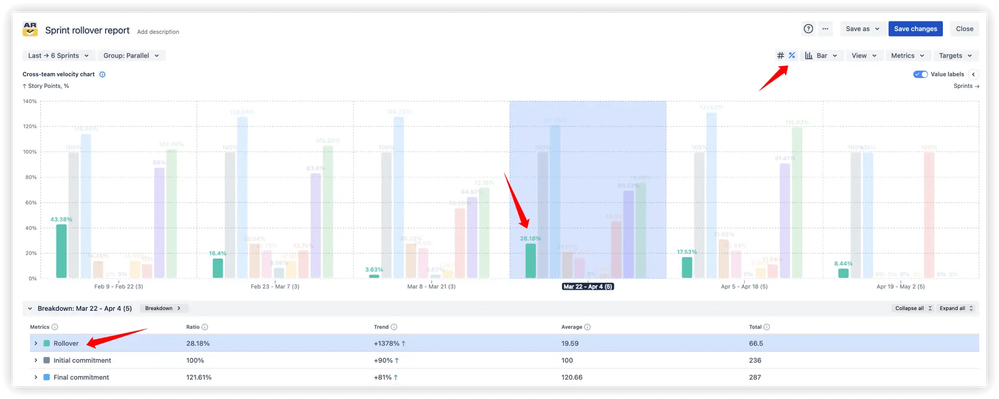Open the Save as dropdown
The height and width of the screenshot is (399, 999).
point(863,29)
